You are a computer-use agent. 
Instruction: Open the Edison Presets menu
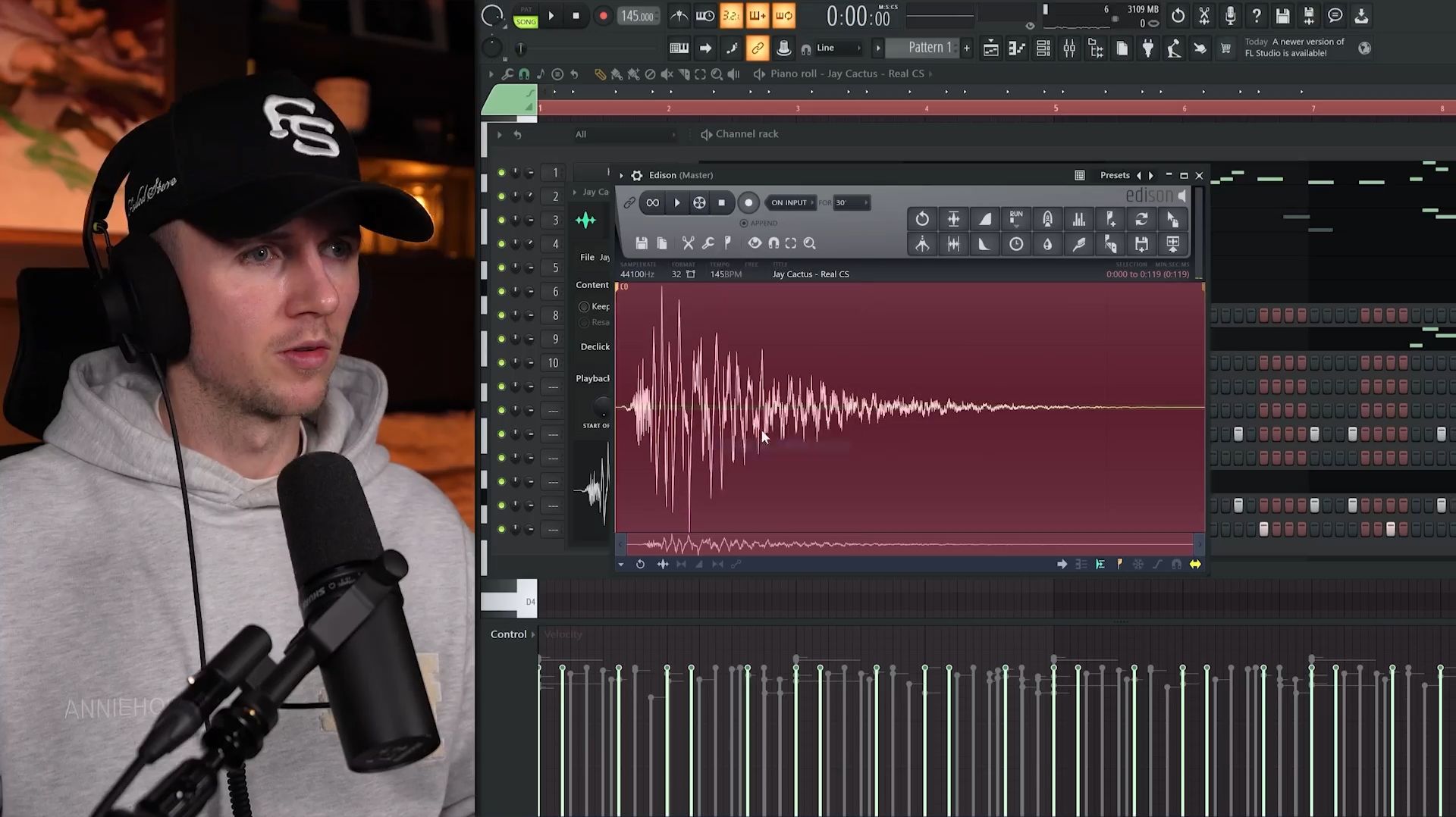pyautogui.click(x=1115, y=175)
